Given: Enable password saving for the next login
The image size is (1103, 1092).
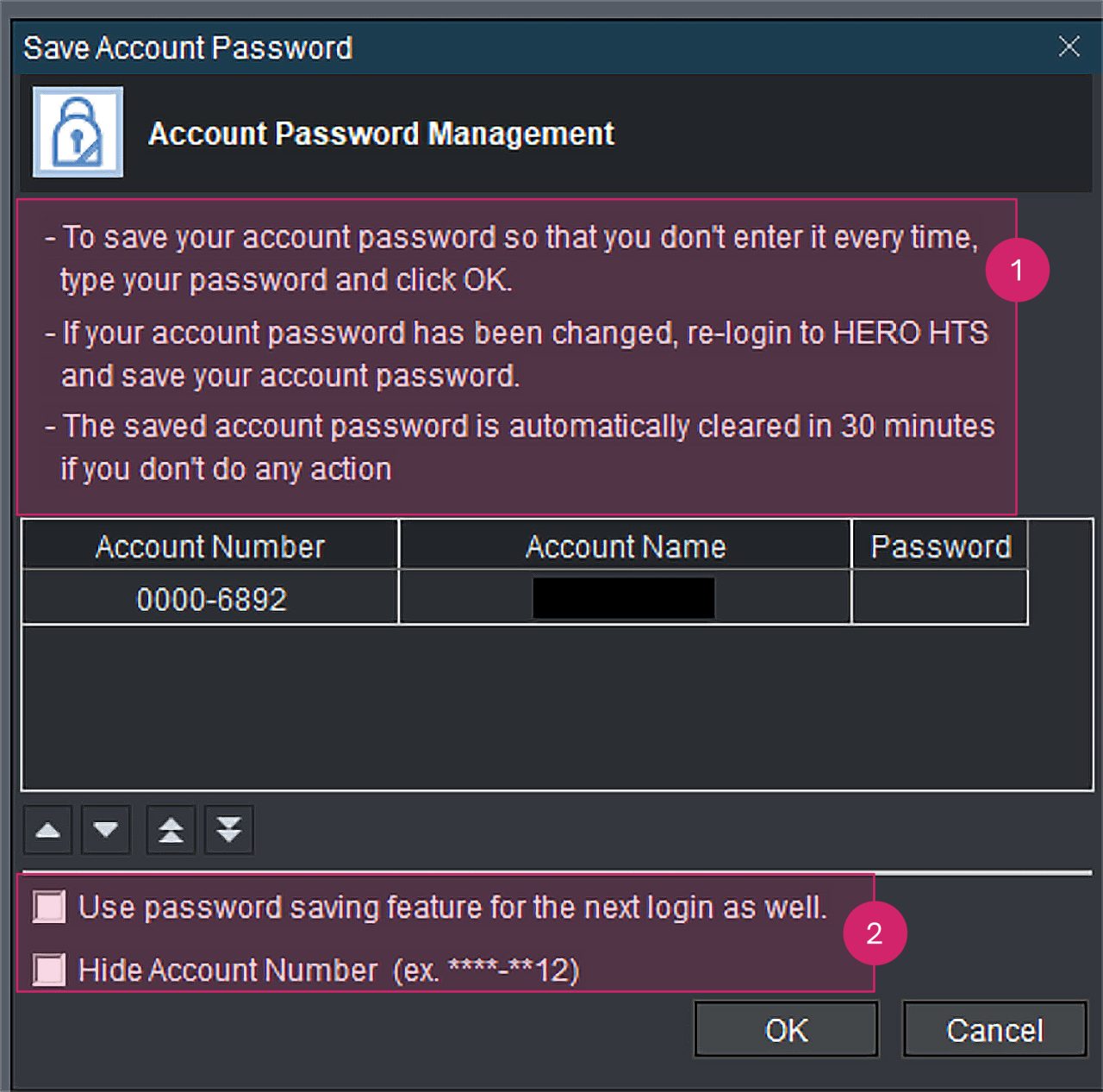Looking at the screenshot, I should [49, 907].
